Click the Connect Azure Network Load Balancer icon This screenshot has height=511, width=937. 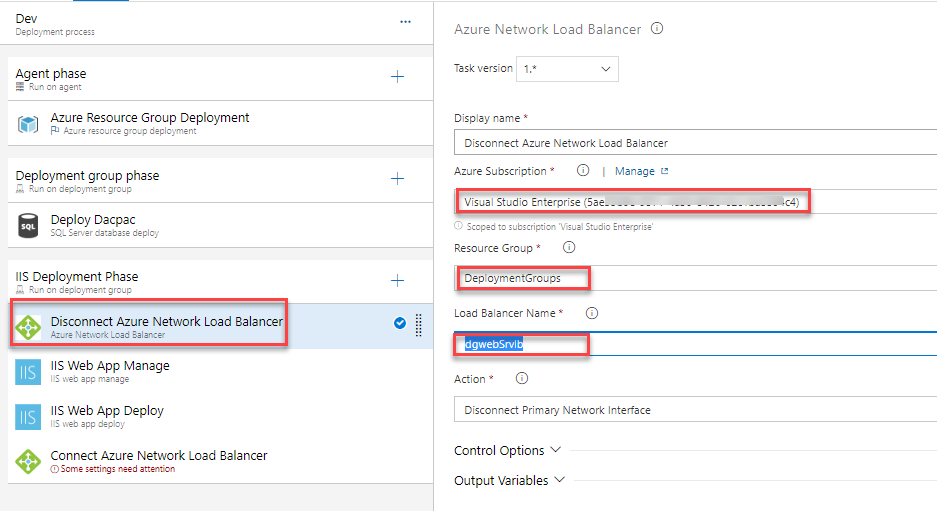coord(28,461)
